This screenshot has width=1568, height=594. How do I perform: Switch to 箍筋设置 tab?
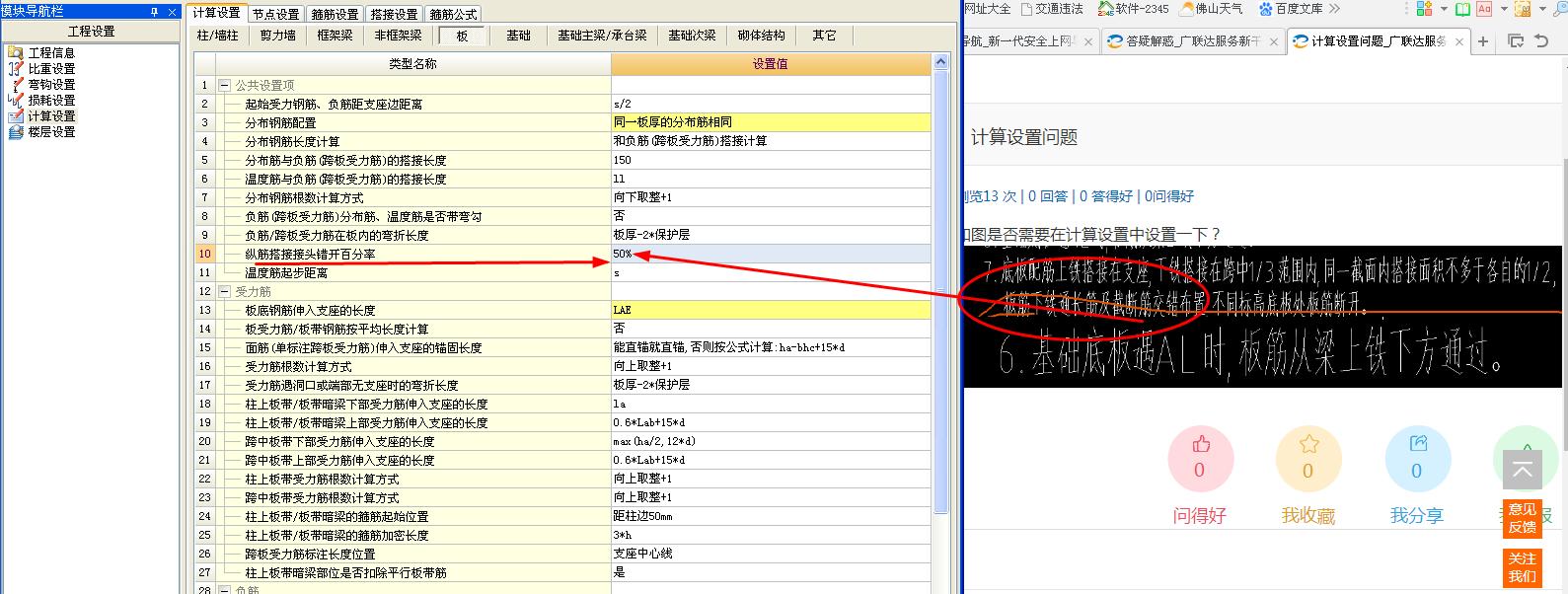pyautogui.click(x=335, y=14)
